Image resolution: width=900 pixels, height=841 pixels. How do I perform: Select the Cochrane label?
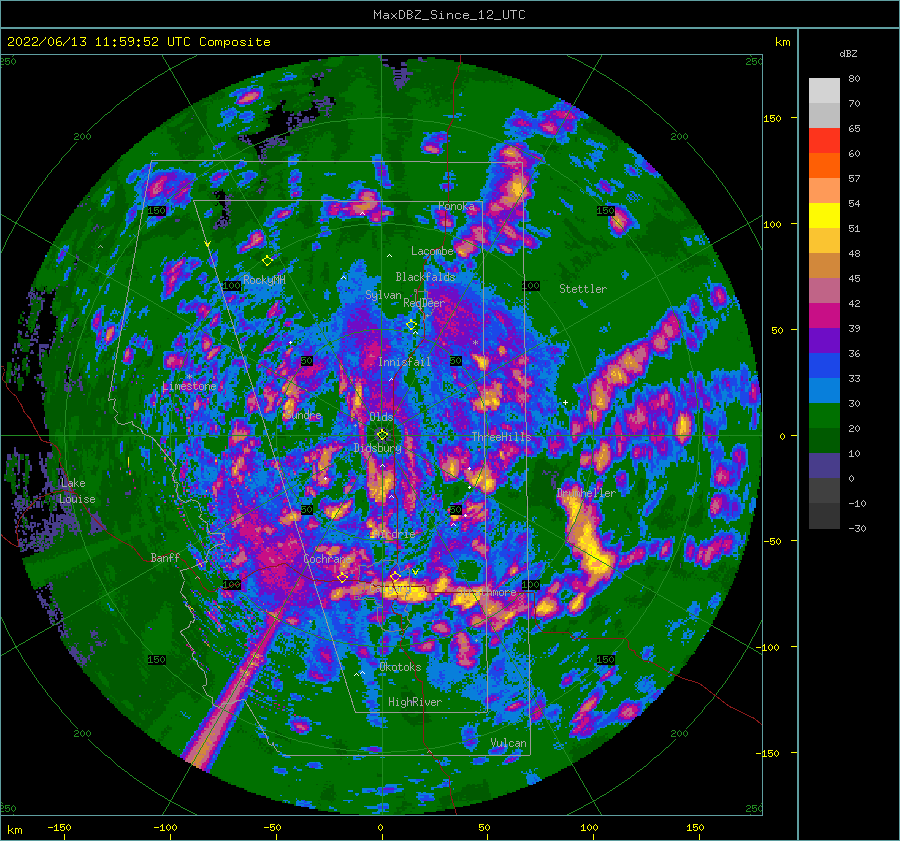point(327,559)
